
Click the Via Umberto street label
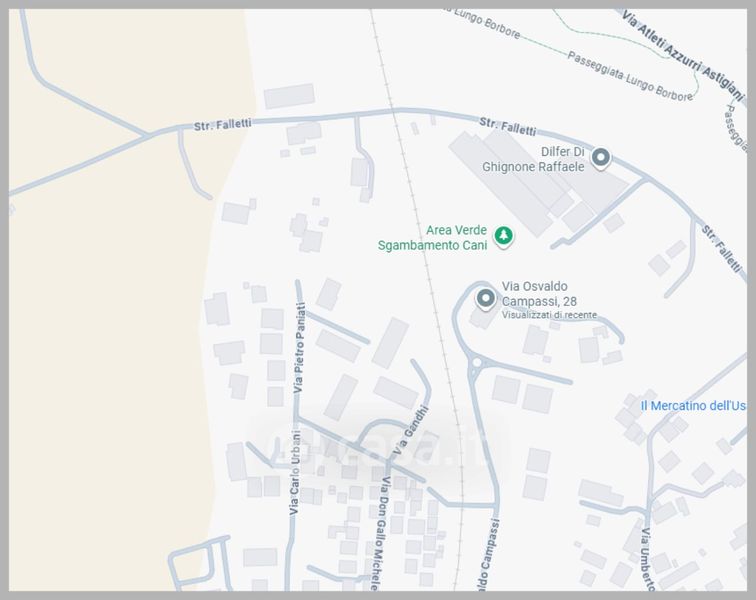pos(647,559)
